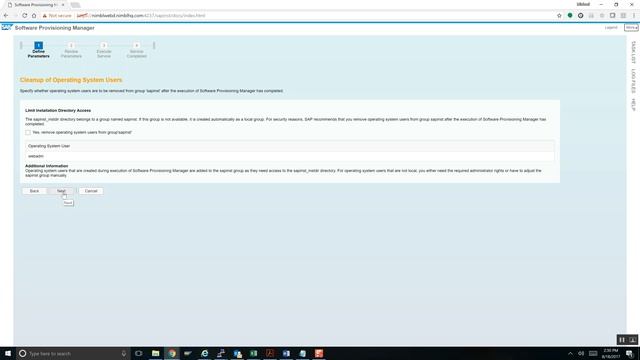
Task: Open Excel from the taskbar
Action: (x=253, y=353)
